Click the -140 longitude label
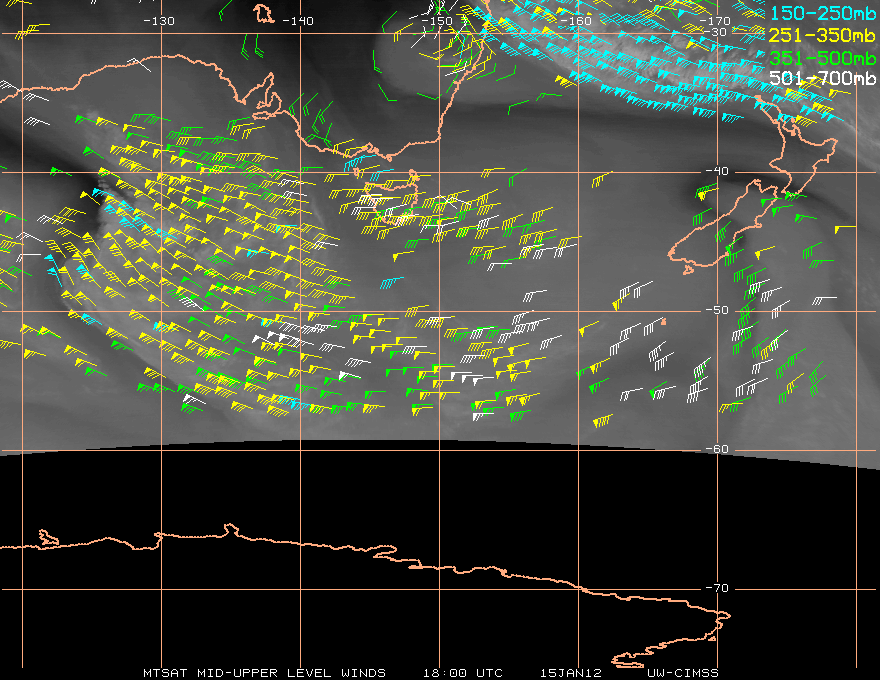This screenshot has width=880, height=680. (297, 21)
